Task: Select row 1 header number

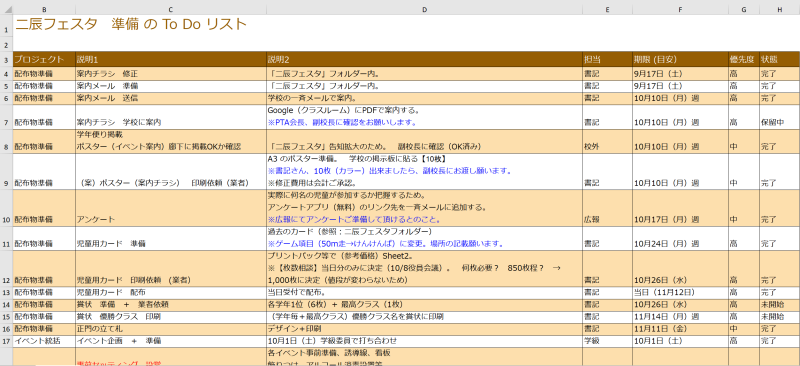Action: pyautogui.click(x=6, y=27)
